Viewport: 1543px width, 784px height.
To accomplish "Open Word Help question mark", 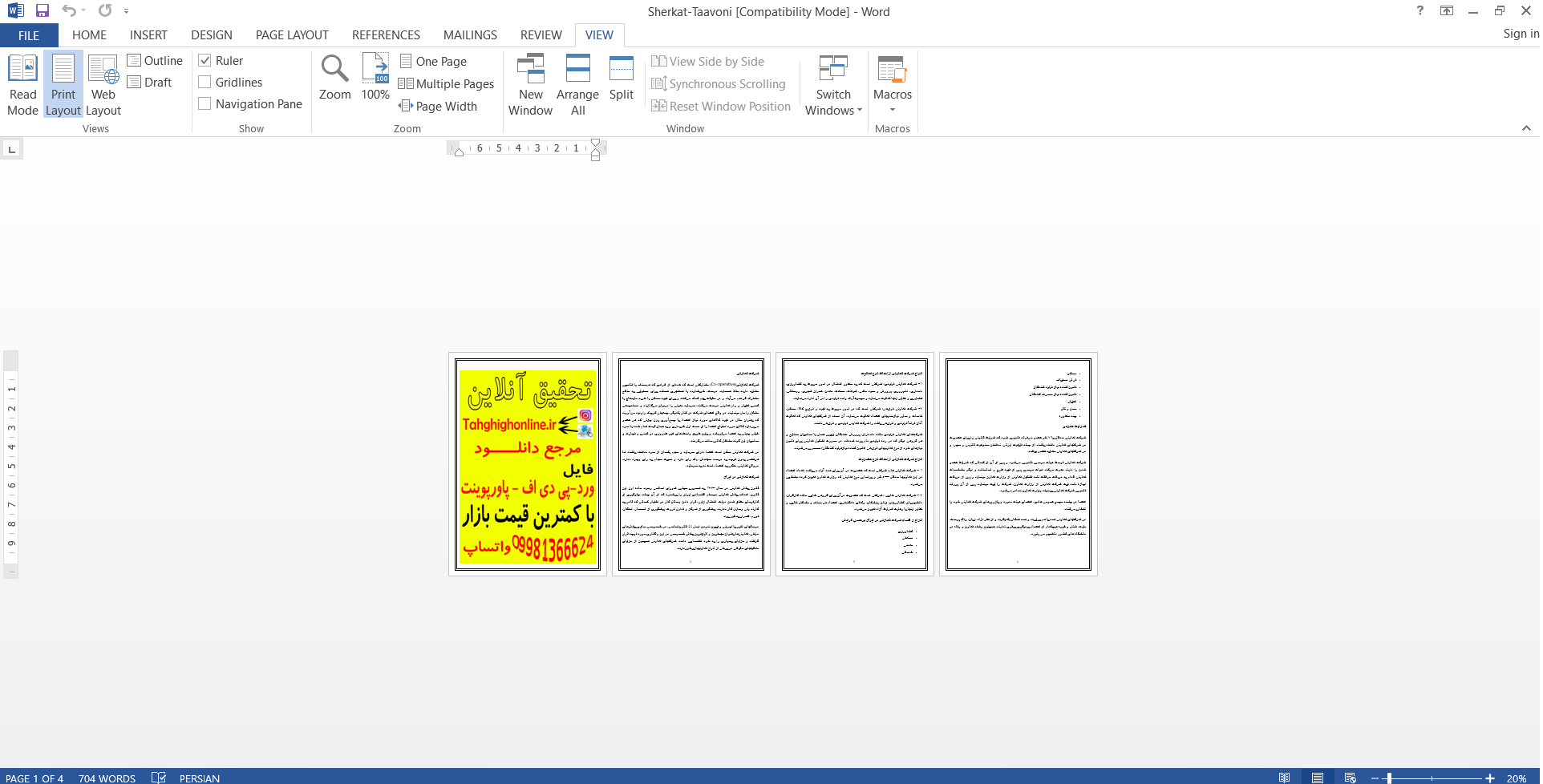I will tap(1419, 10).
